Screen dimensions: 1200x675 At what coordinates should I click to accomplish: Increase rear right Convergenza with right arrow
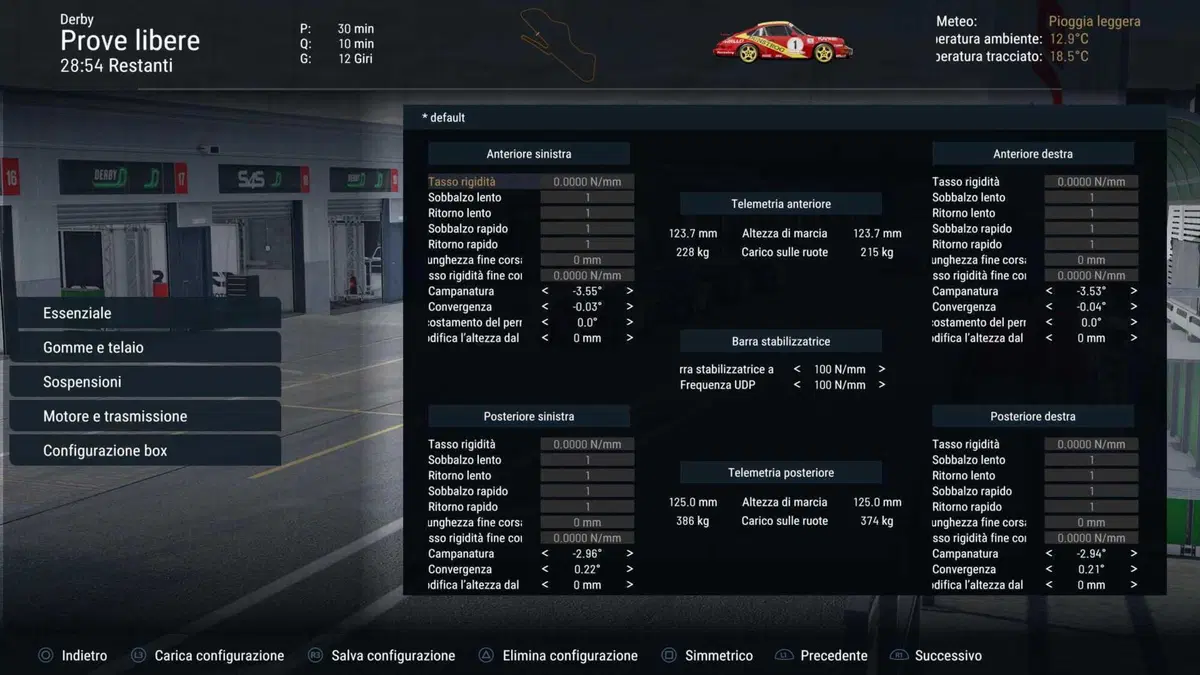point(1133,570)
